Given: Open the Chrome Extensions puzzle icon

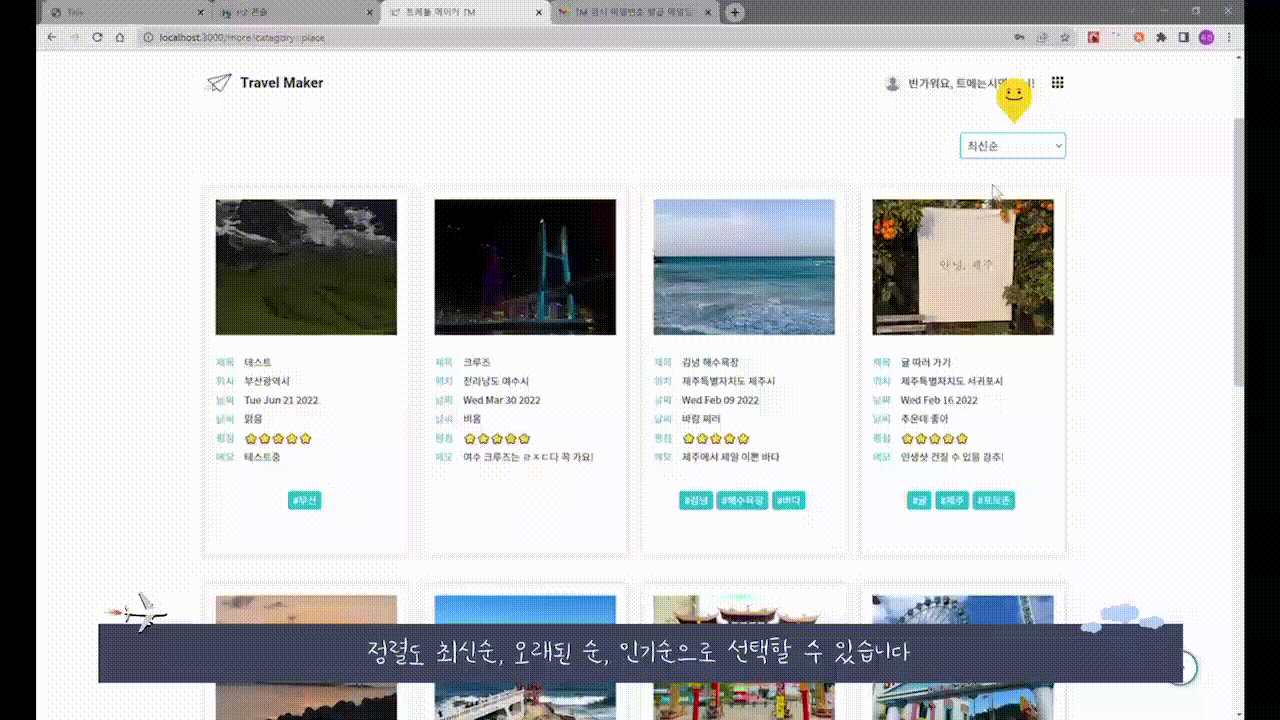Looking at the screenshot, I should (x=1161, y=37).
